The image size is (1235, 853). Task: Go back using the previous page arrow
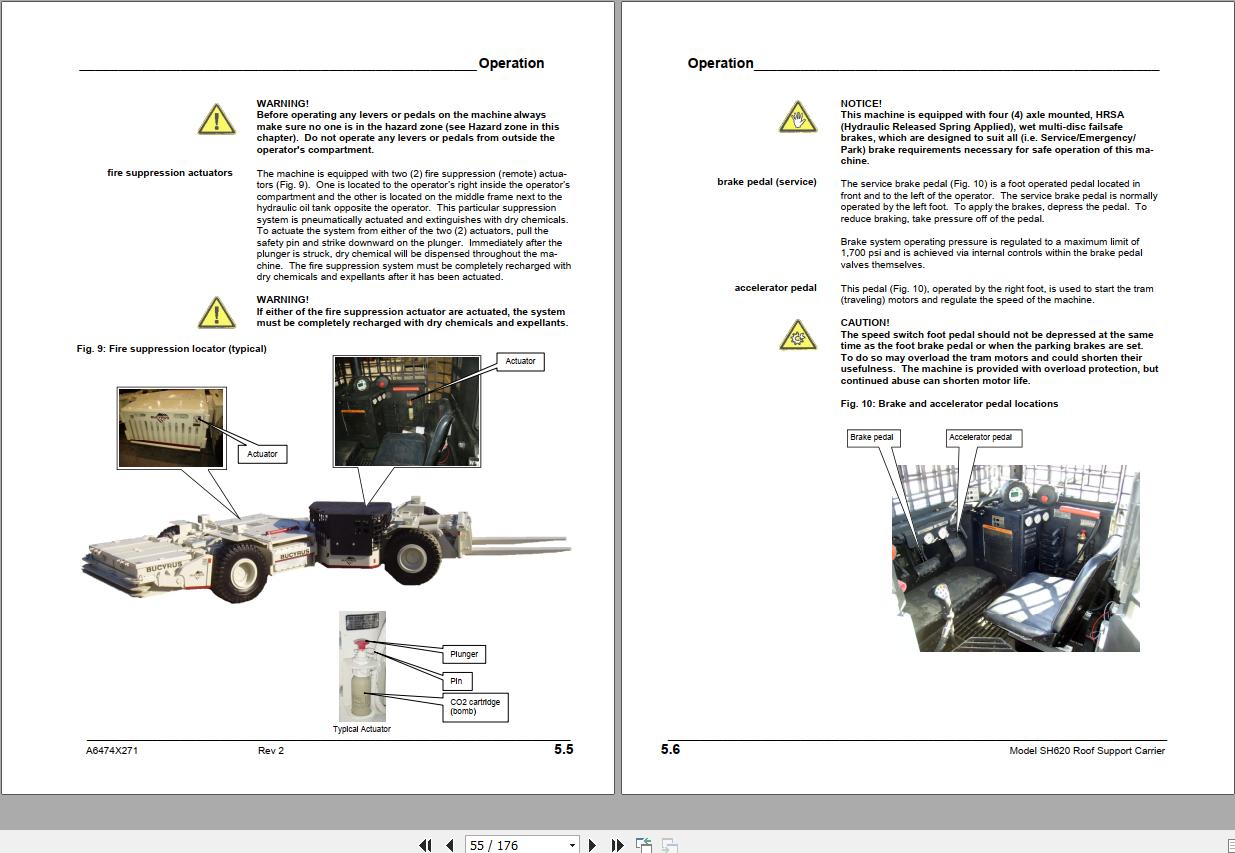449,845
